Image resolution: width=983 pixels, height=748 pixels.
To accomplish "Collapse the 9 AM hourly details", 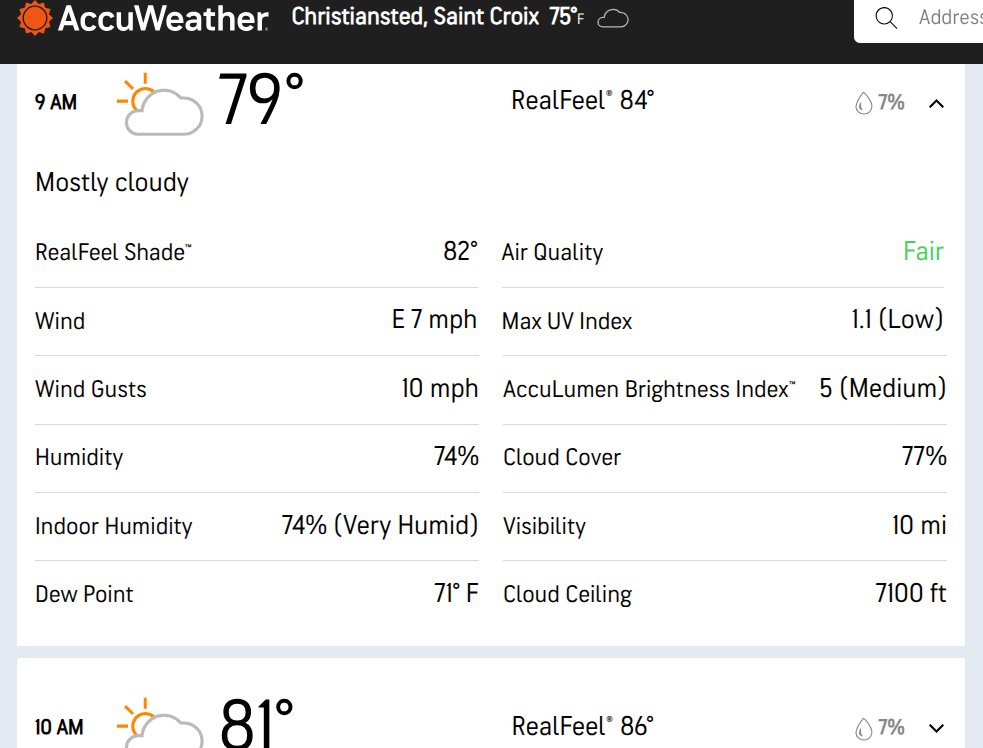I will [936, 103].
